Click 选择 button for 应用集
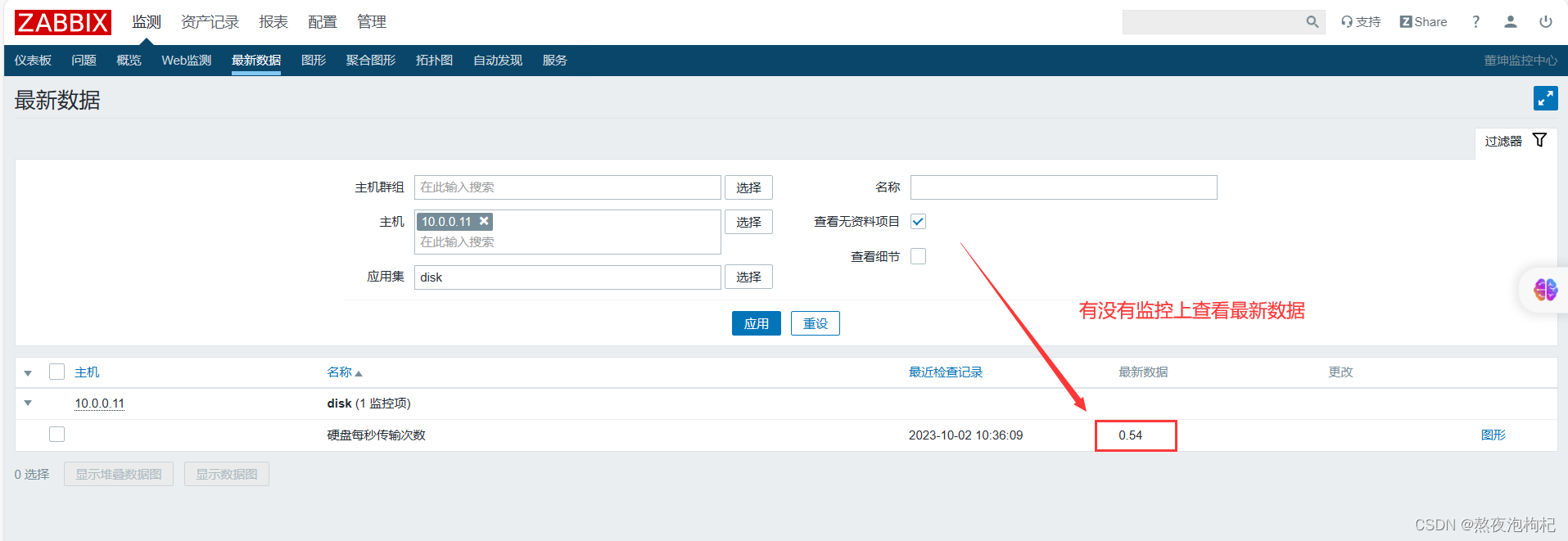 pyautogui.click(x=748, y=277)
